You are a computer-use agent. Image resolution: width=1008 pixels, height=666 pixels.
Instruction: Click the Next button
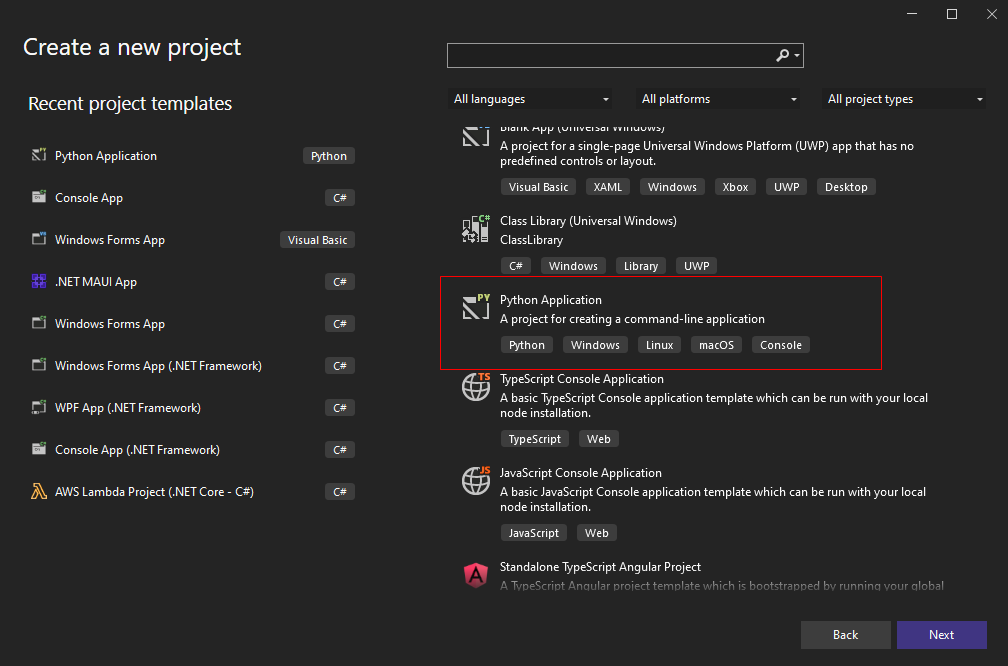point(942,634)
